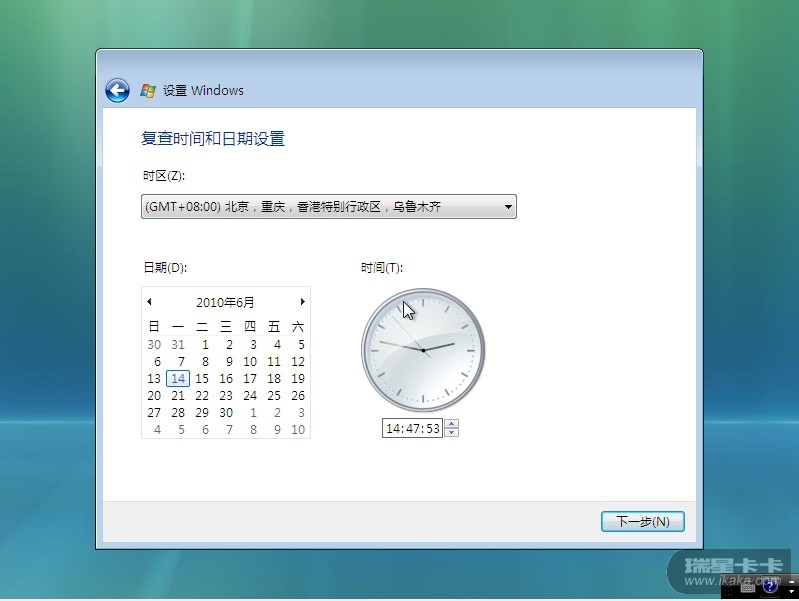This screenshot has height=601, width=799.
Task: Select date 17 in the calendar
Action: tap(250, 378)
